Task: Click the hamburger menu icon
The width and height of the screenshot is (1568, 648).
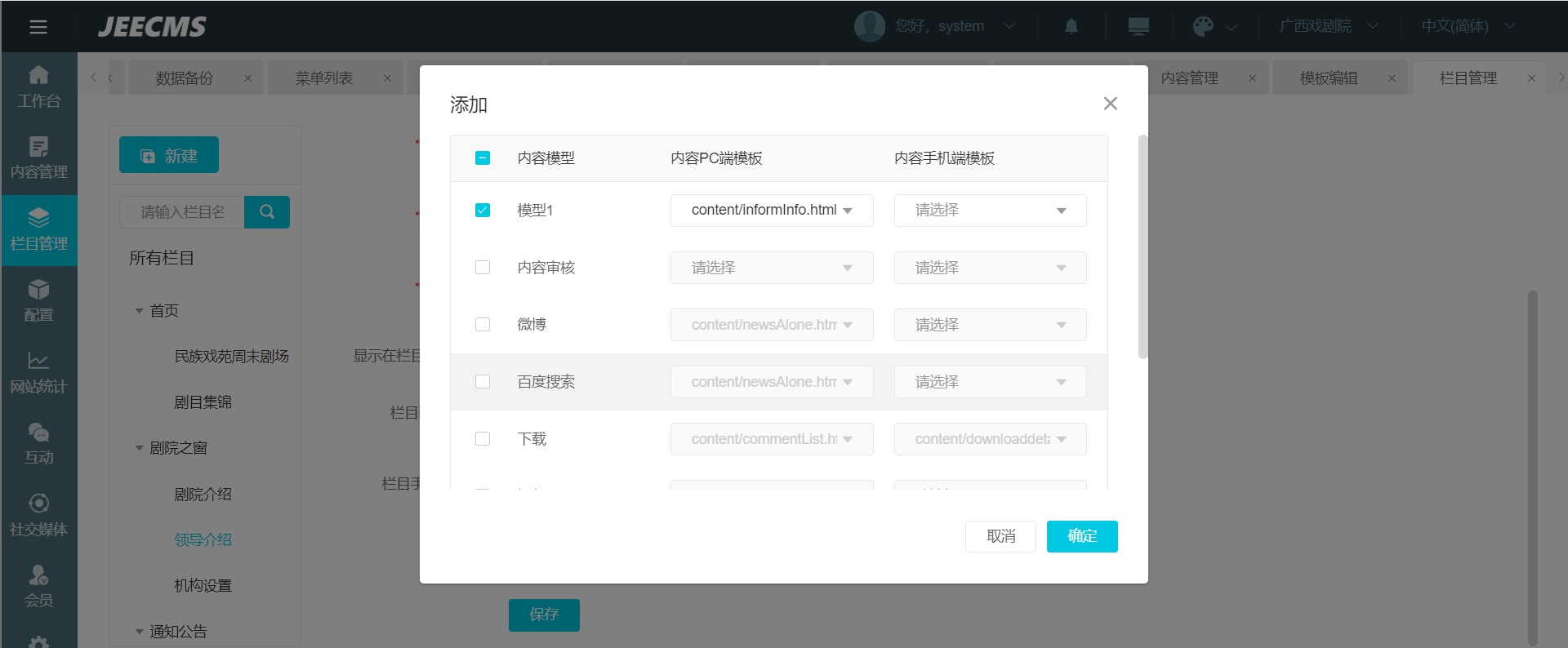Action: [38, 27]
